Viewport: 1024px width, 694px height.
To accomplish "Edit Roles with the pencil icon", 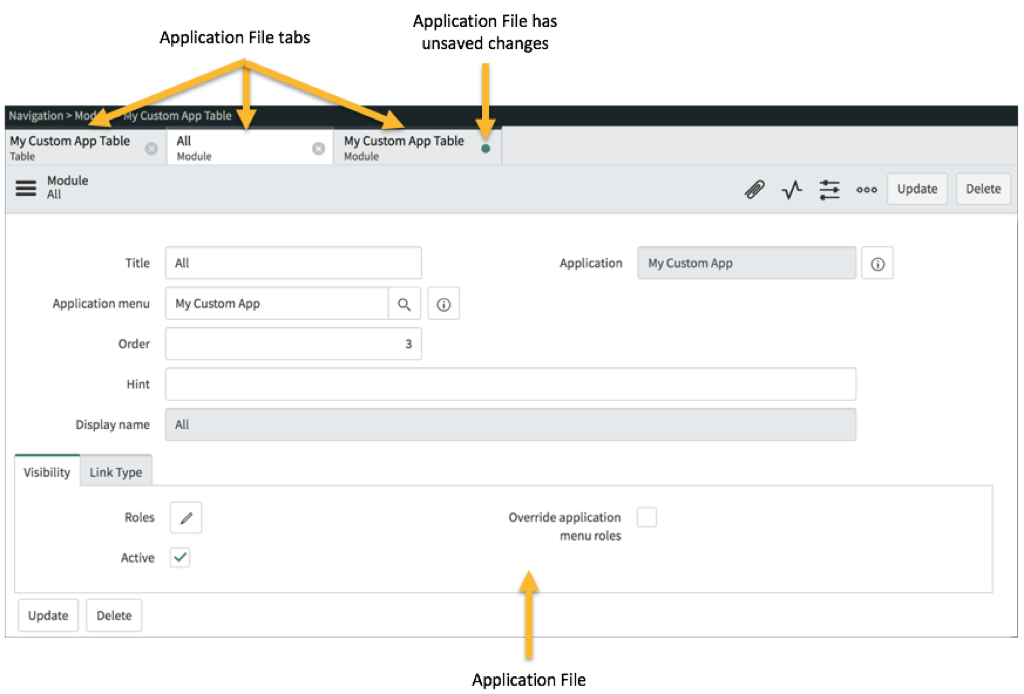I will (x=184, y=517).
